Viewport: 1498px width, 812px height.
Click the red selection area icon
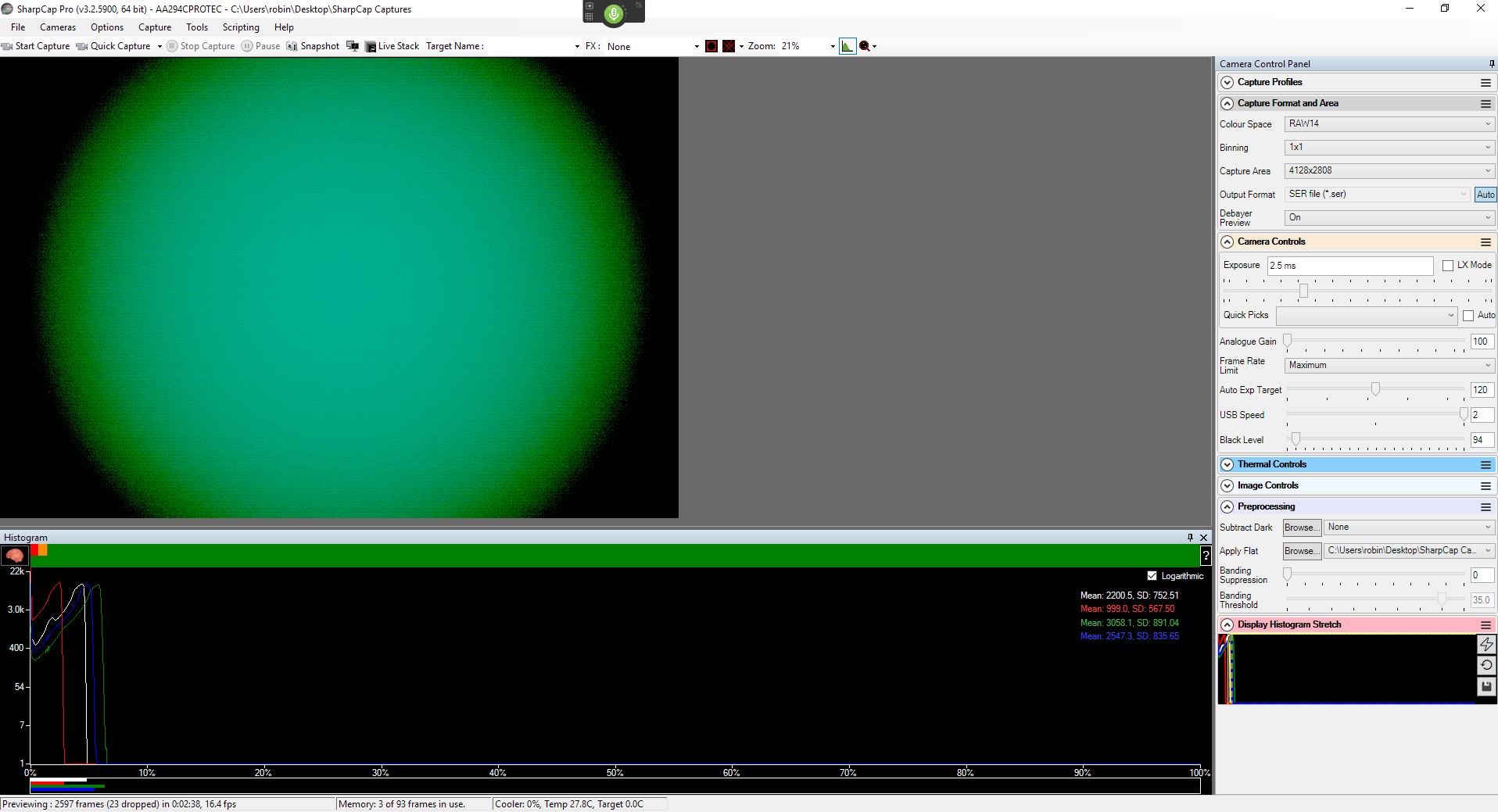pos(711,46)
